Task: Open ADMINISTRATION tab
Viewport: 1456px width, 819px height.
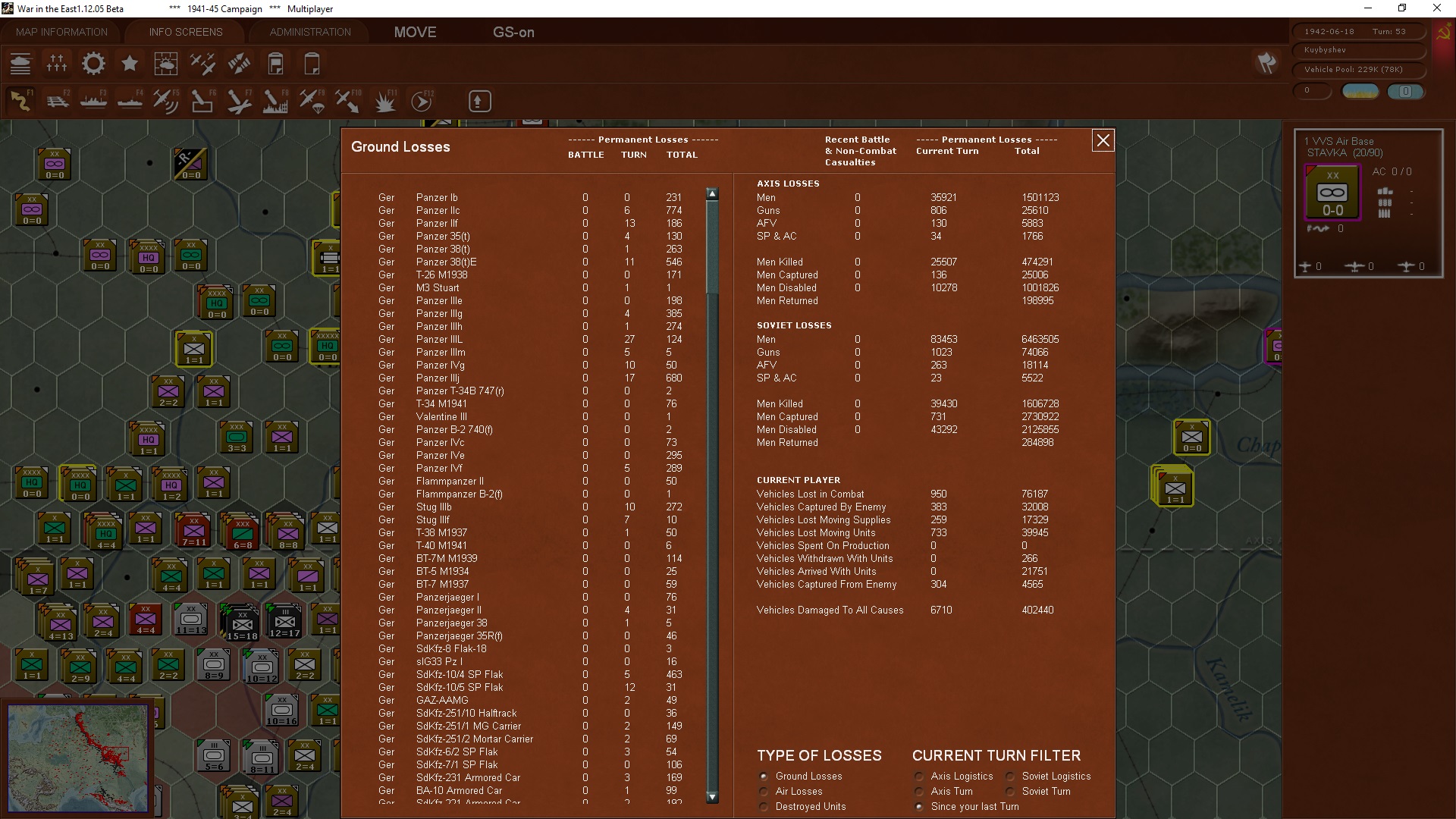Action: click(310, 32)
